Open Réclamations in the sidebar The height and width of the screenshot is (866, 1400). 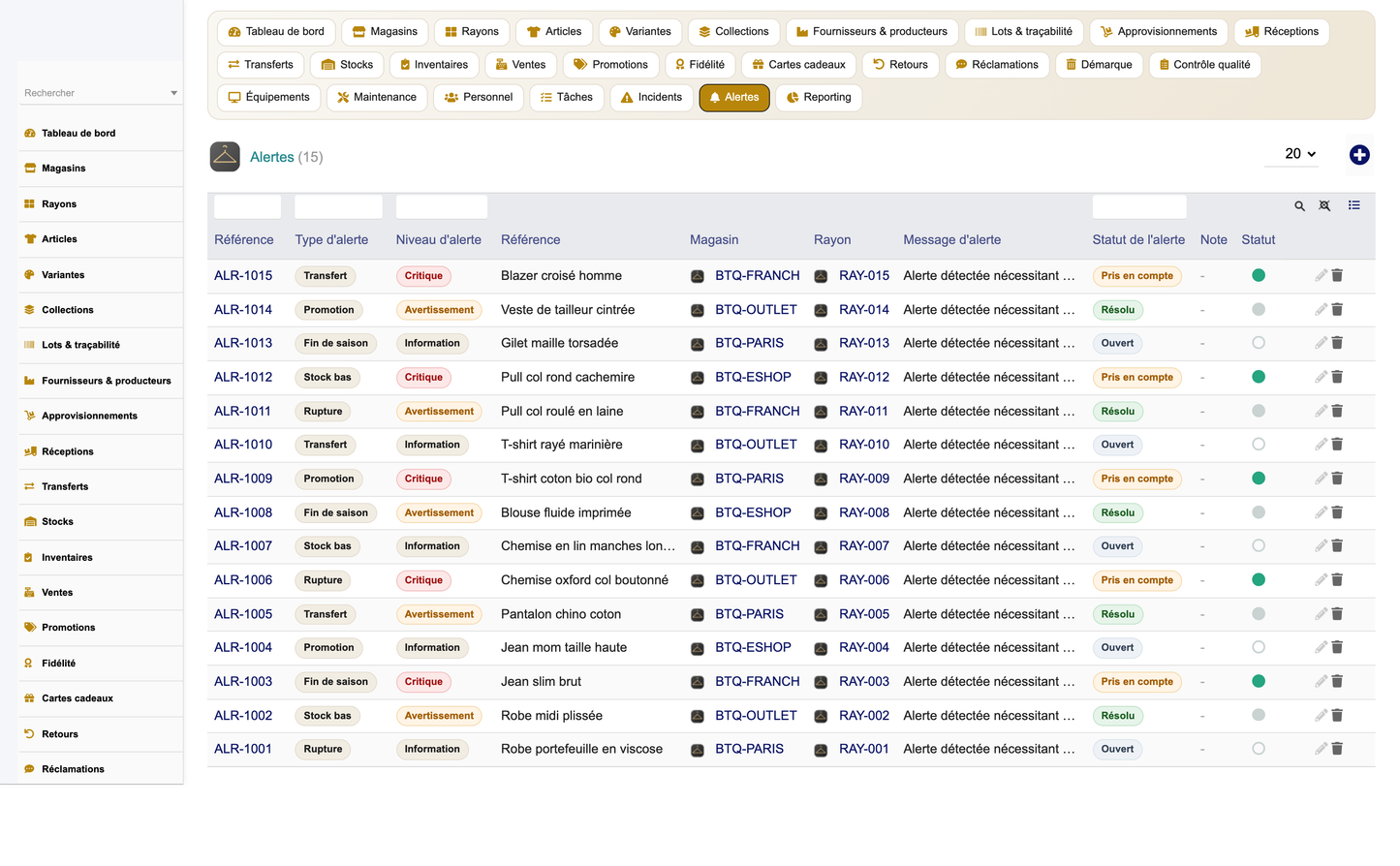point(73,769)
